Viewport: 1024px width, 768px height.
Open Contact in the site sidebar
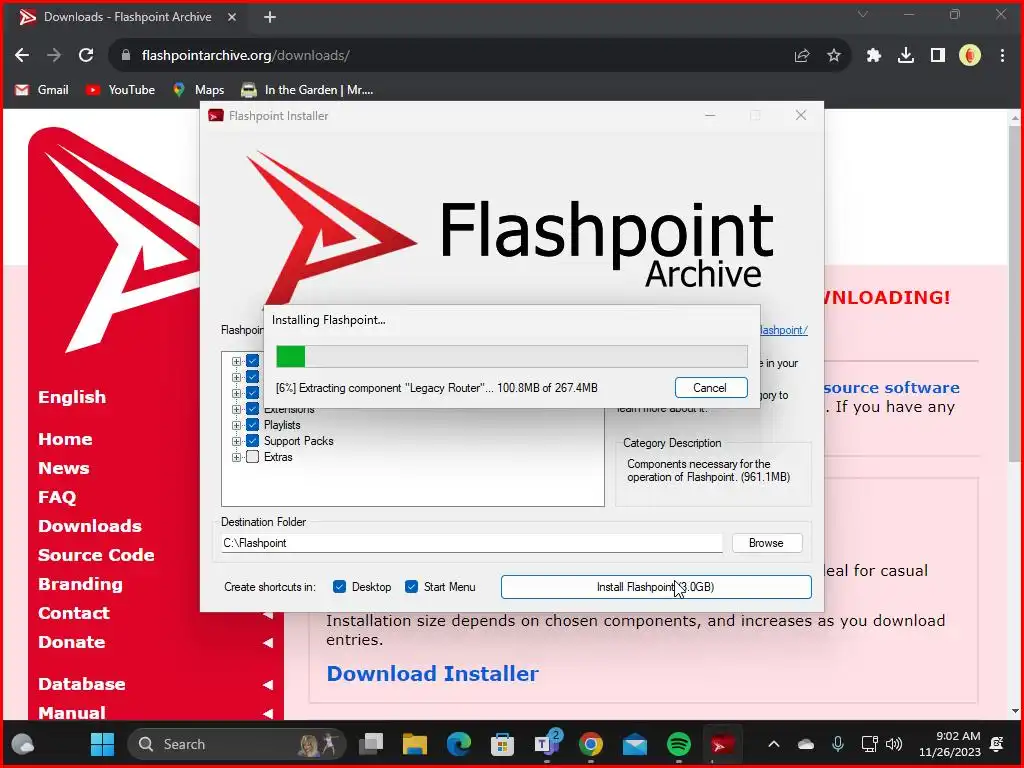click(x=74, y=613)
